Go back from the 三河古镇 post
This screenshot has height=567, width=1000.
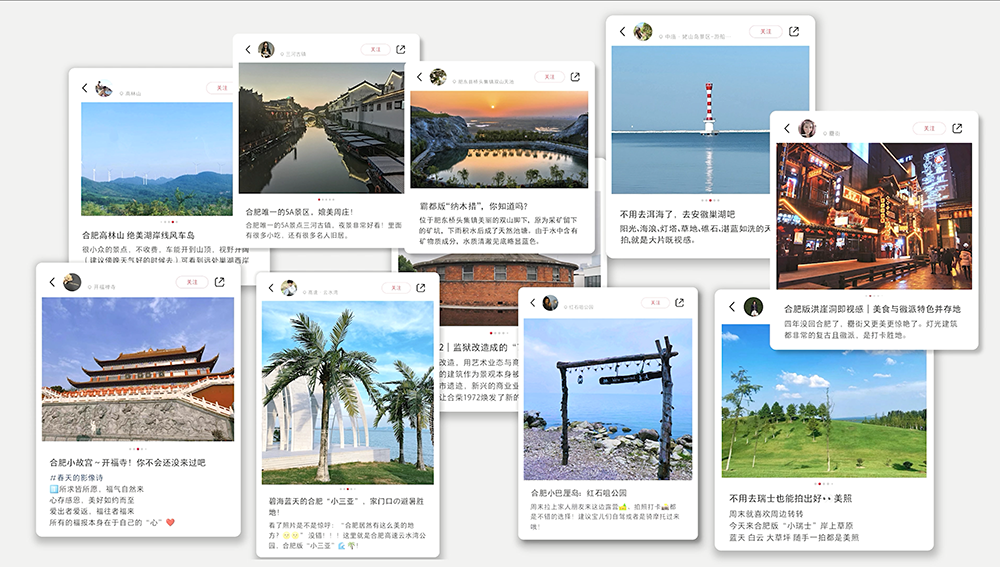tap(248, 49)
